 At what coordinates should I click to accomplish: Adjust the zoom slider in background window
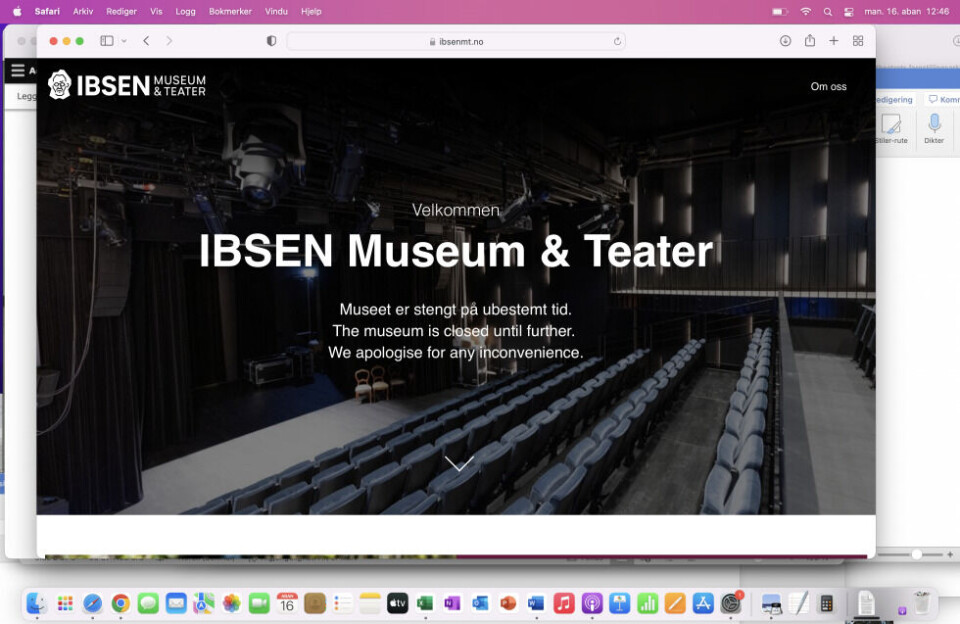click(x=917, y=554)
